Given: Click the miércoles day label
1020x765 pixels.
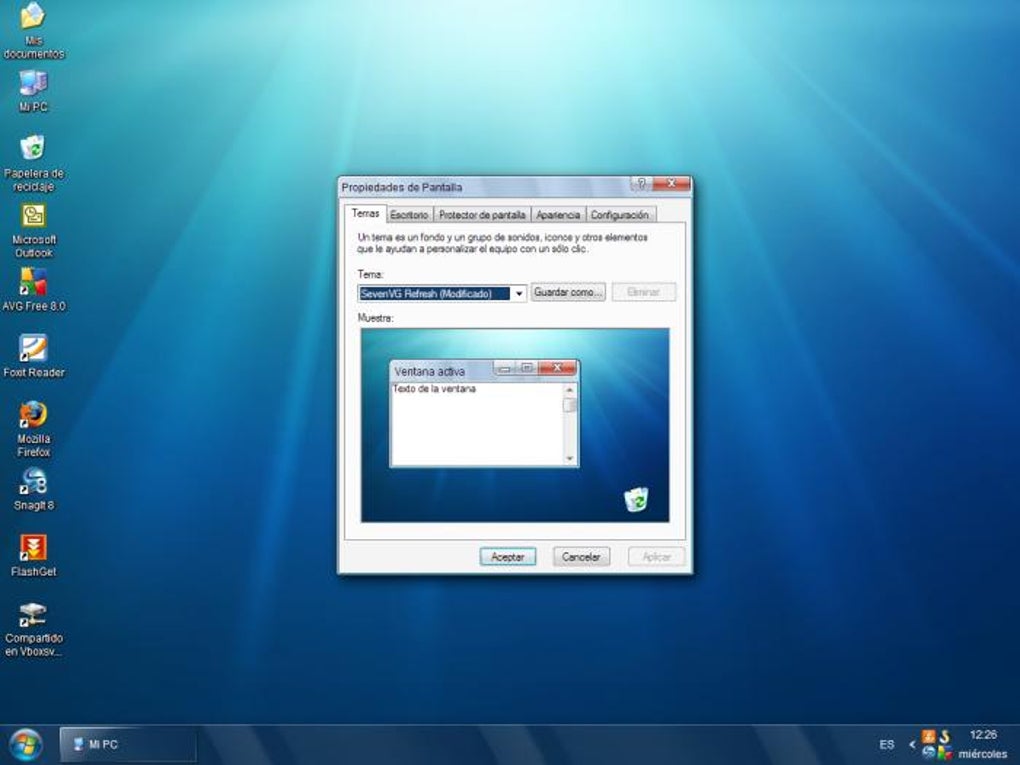Looking at the screenshot, I should [x=982, y=753].
